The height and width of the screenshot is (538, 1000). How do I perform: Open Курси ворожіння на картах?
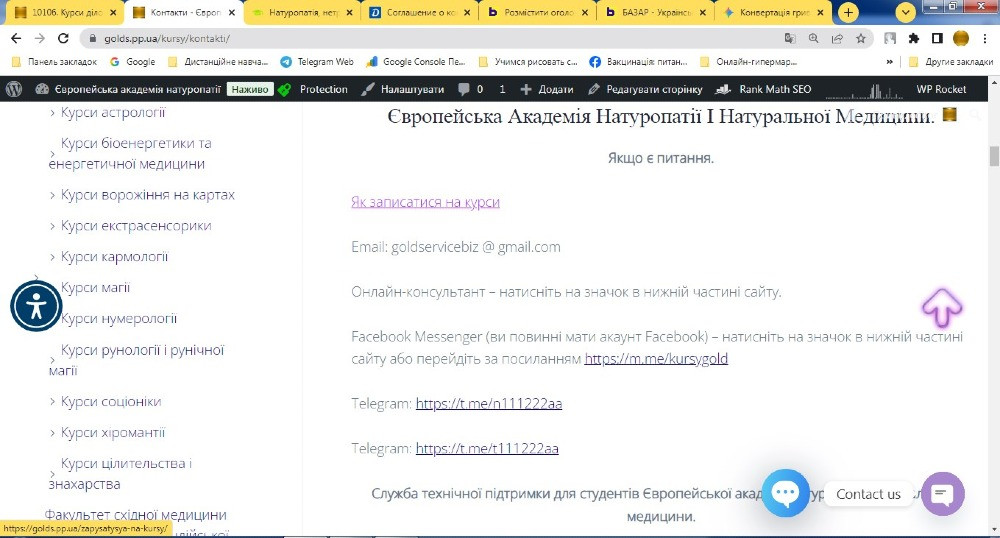[147, 195]
